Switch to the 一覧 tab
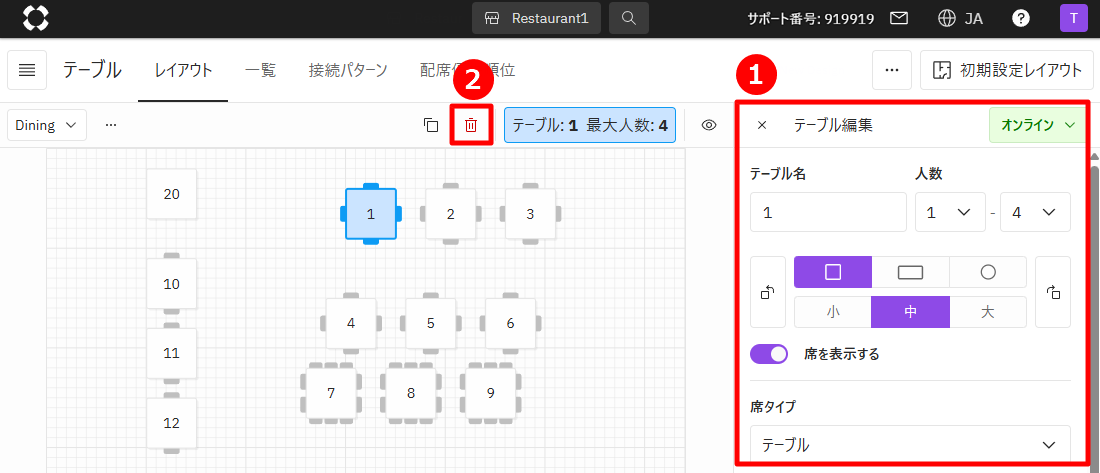 click(261, 70)
